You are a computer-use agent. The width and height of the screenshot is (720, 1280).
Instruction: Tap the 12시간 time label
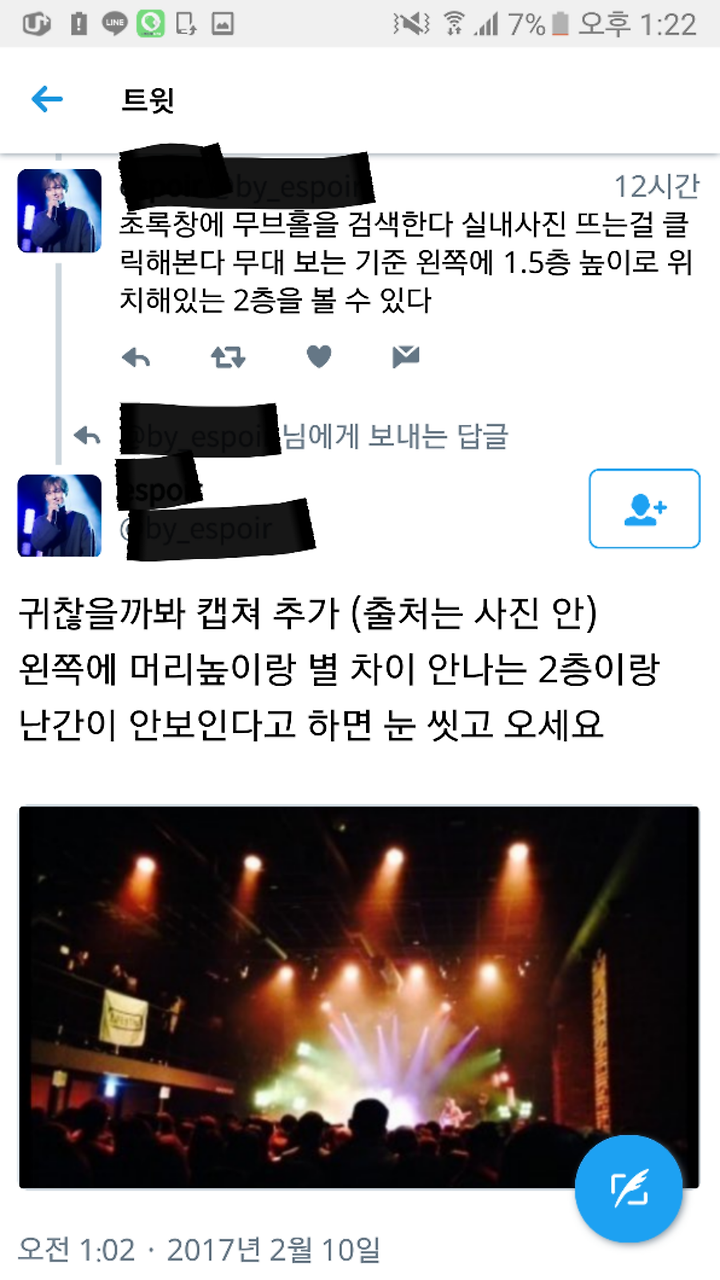pos(656,186)
